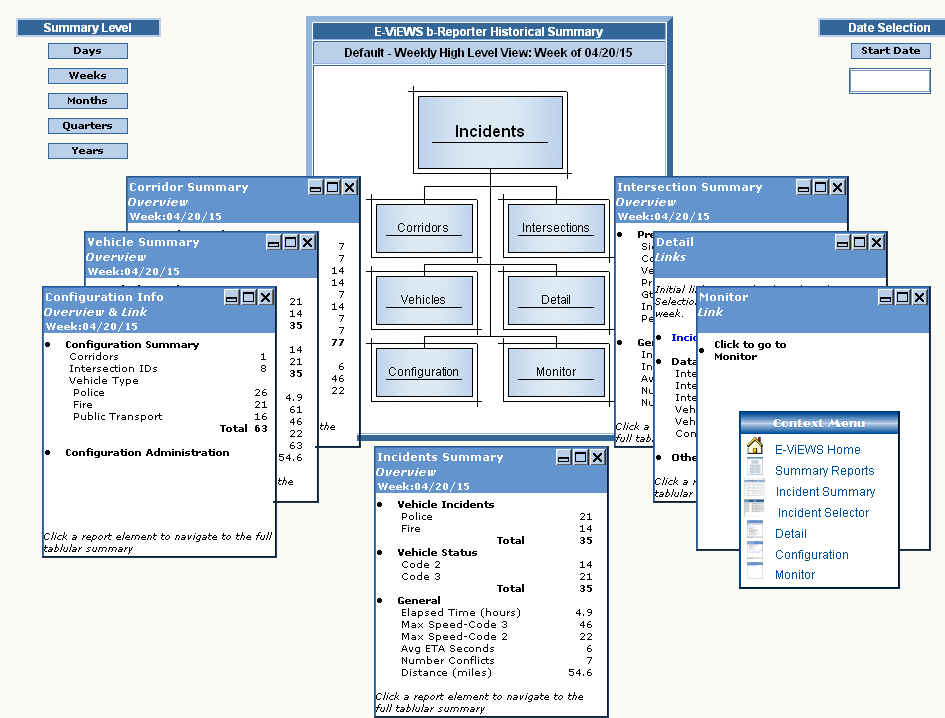Click the house icon beside E-ViEWS Home
The image size is (945, 718).
[x=755, y=447]
